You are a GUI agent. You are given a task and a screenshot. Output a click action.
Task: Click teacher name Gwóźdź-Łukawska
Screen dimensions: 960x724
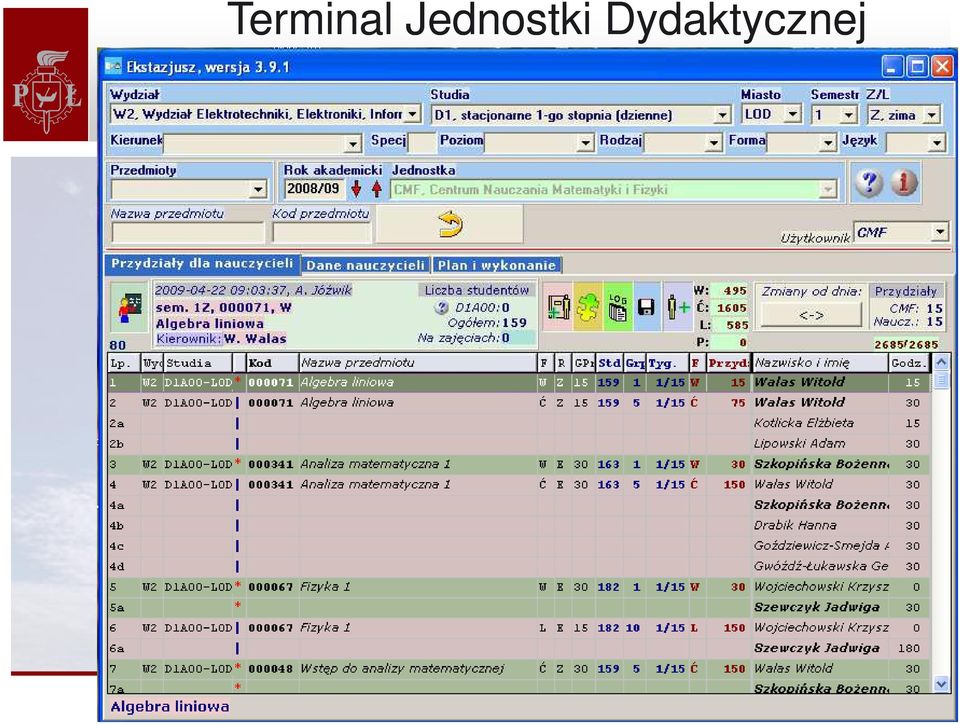click(821, 566)
